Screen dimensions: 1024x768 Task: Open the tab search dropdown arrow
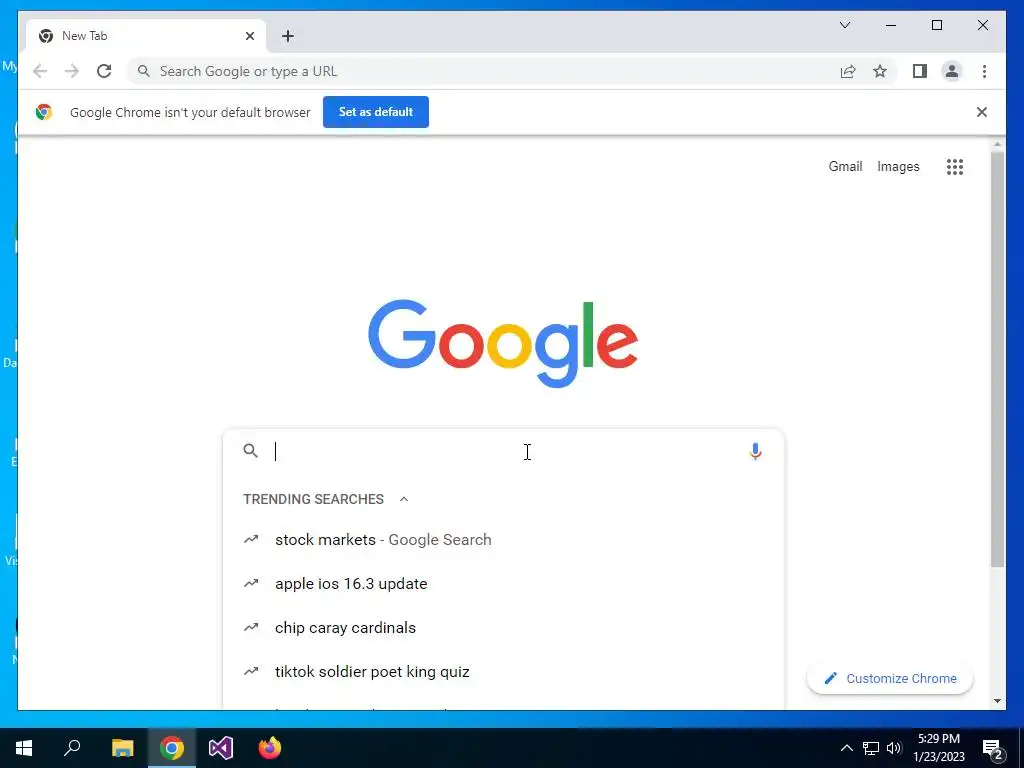tap(844, 25)
